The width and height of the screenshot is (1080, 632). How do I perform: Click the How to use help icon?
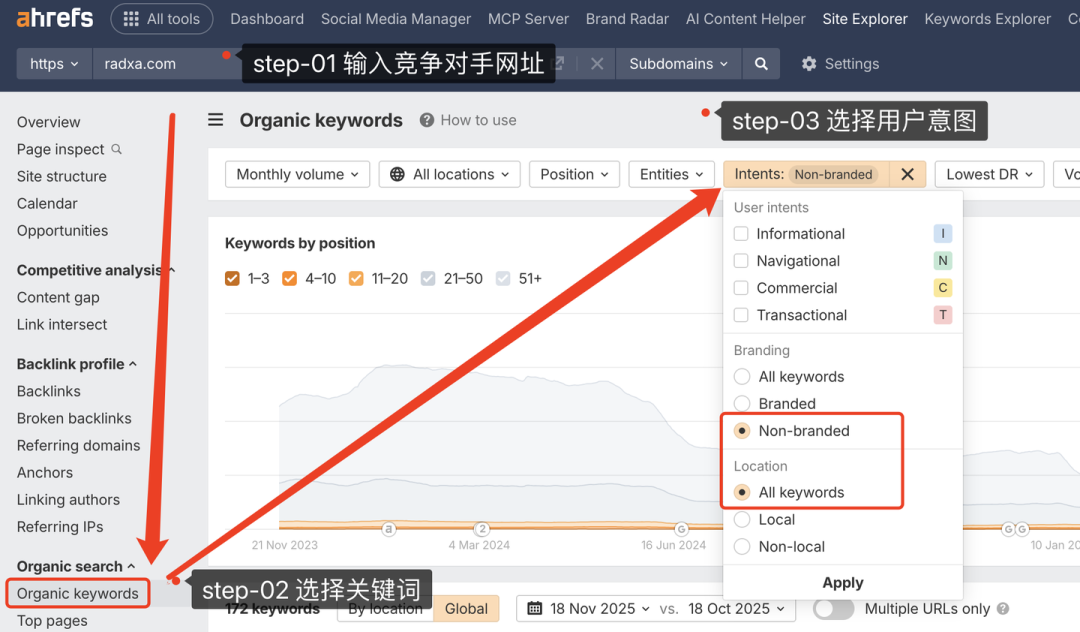(427, 120)
